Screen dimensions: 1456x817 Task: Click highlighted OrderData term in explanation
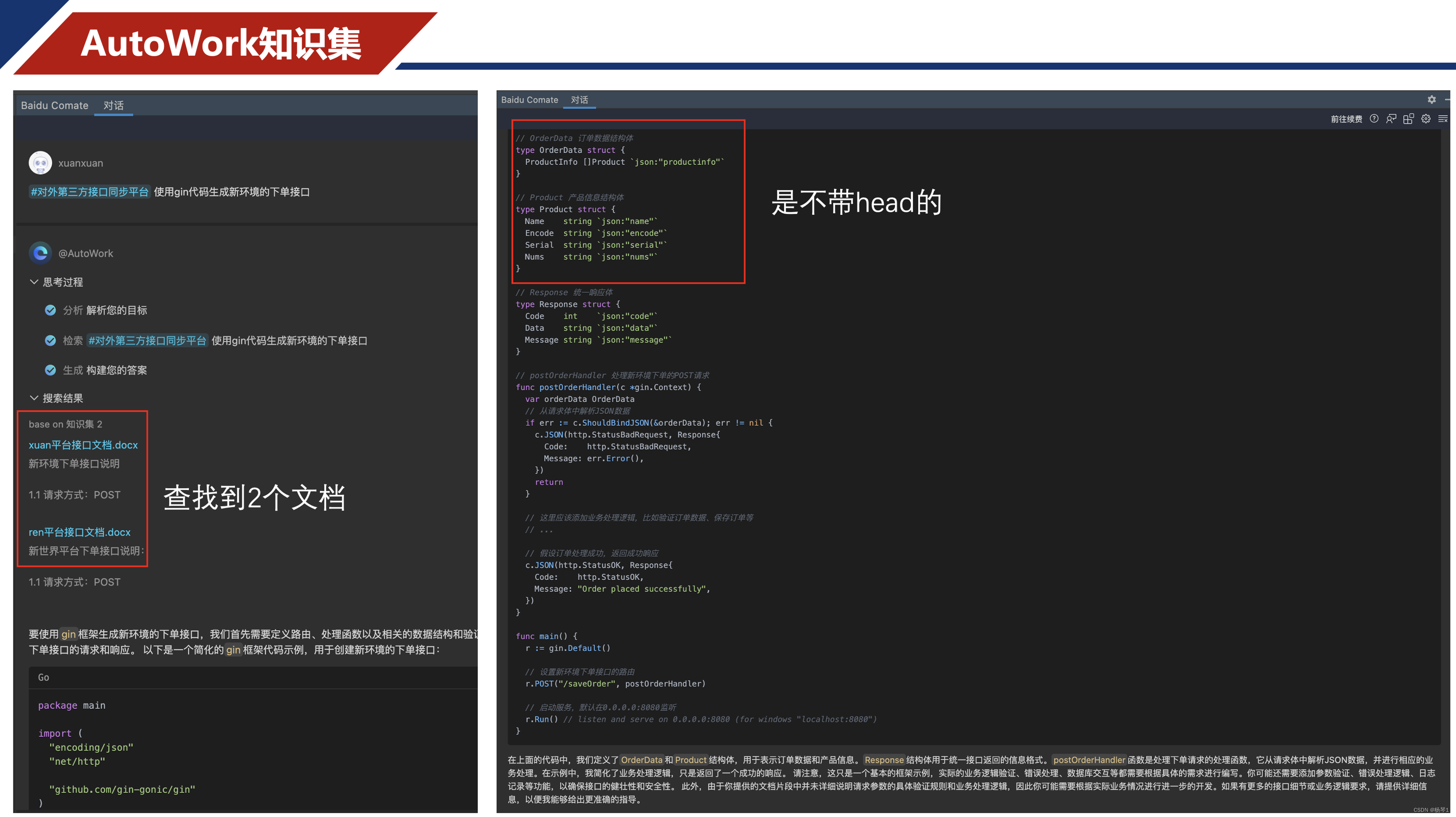pos(641,760)
